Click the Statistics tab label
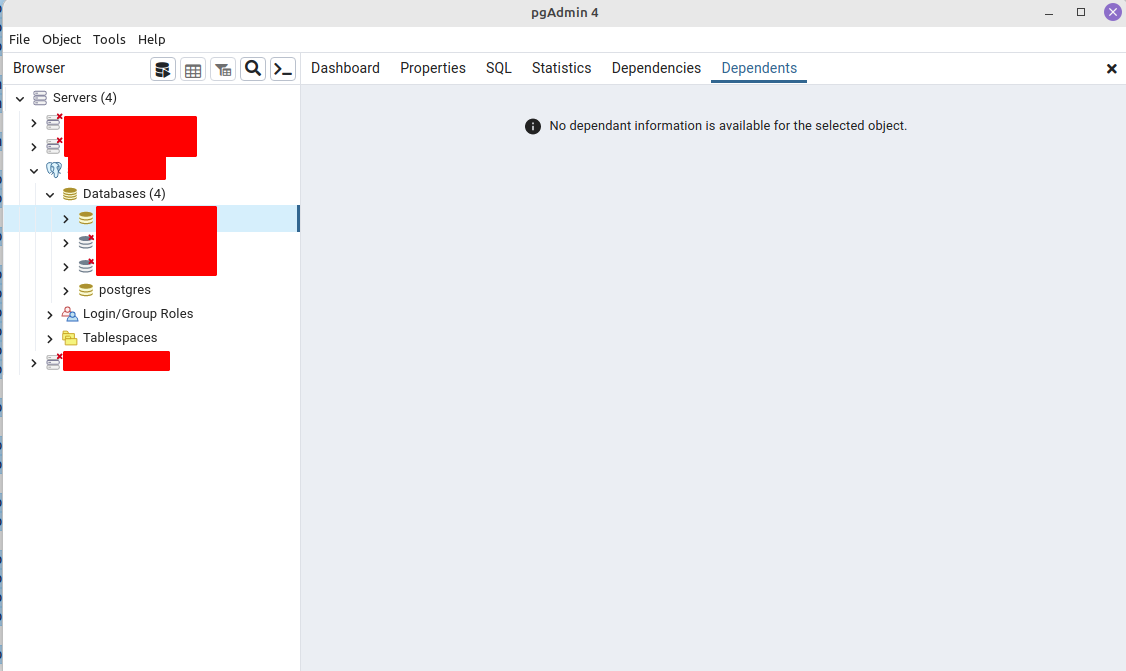 [561, 67]
